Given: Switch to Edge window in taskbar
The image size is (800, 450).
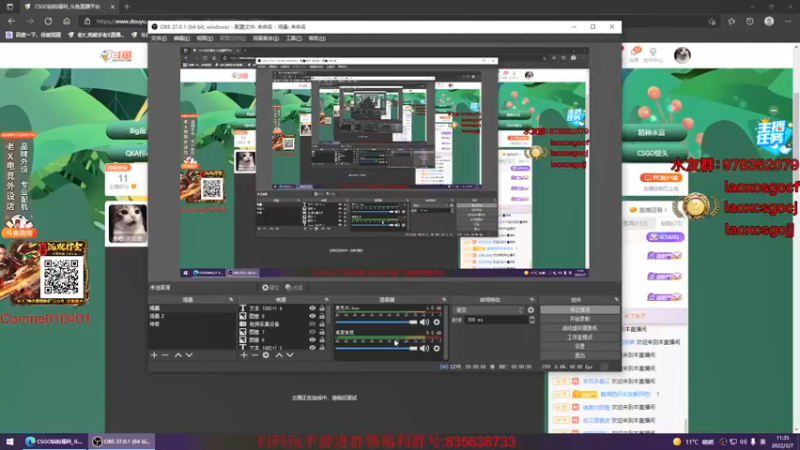Looking at the screenshot, I should pyautogui.click(x=54, y=441).
